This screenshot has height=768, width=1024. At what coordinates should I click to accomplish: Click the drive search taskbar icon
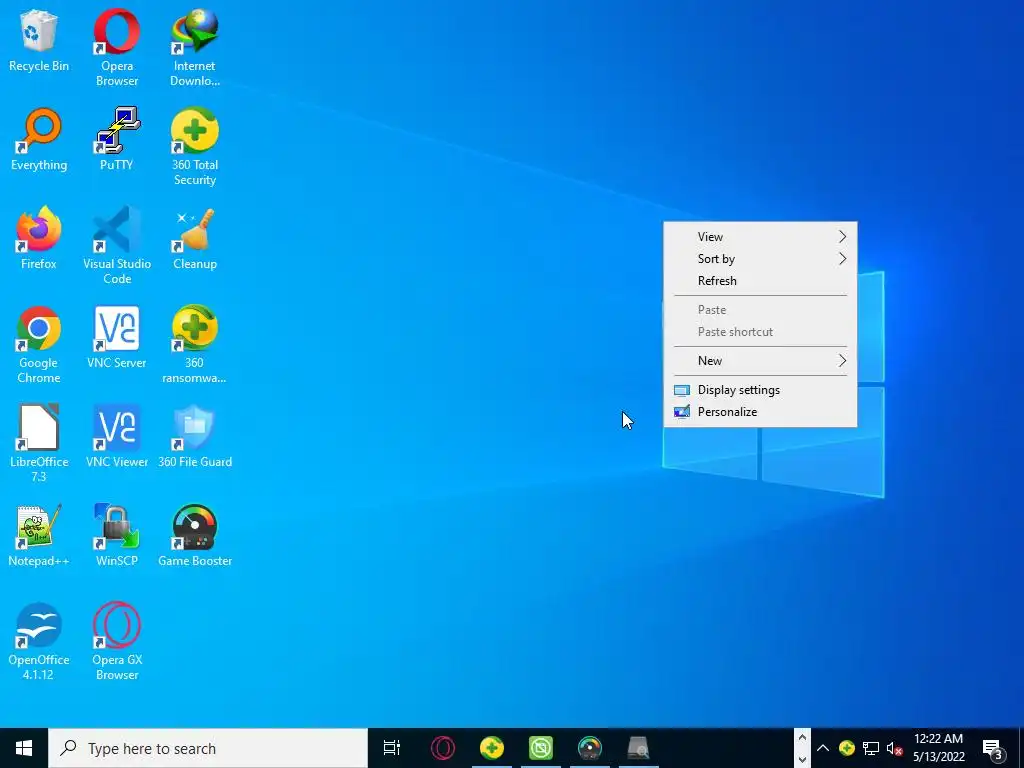tap(638, 748)
